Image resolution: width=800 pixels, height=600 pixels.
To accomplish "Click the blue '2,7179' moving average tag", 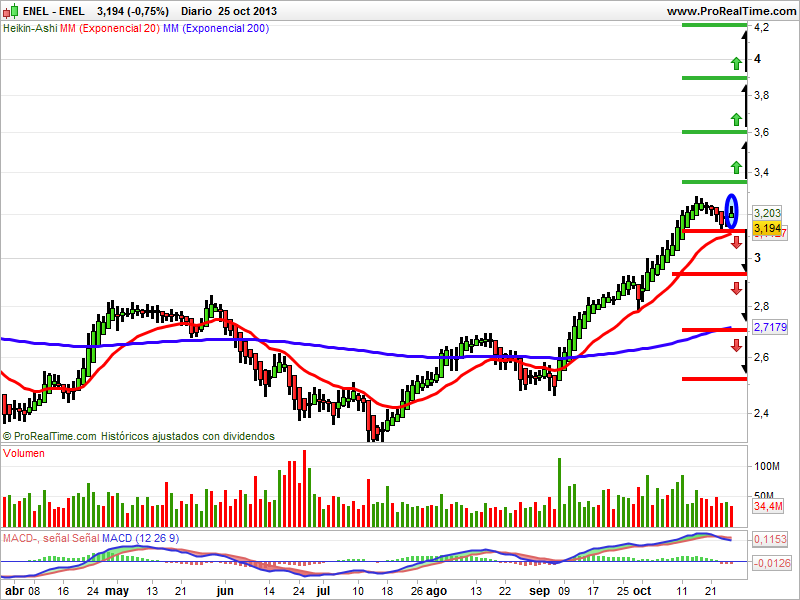I will tap(770, 327).
